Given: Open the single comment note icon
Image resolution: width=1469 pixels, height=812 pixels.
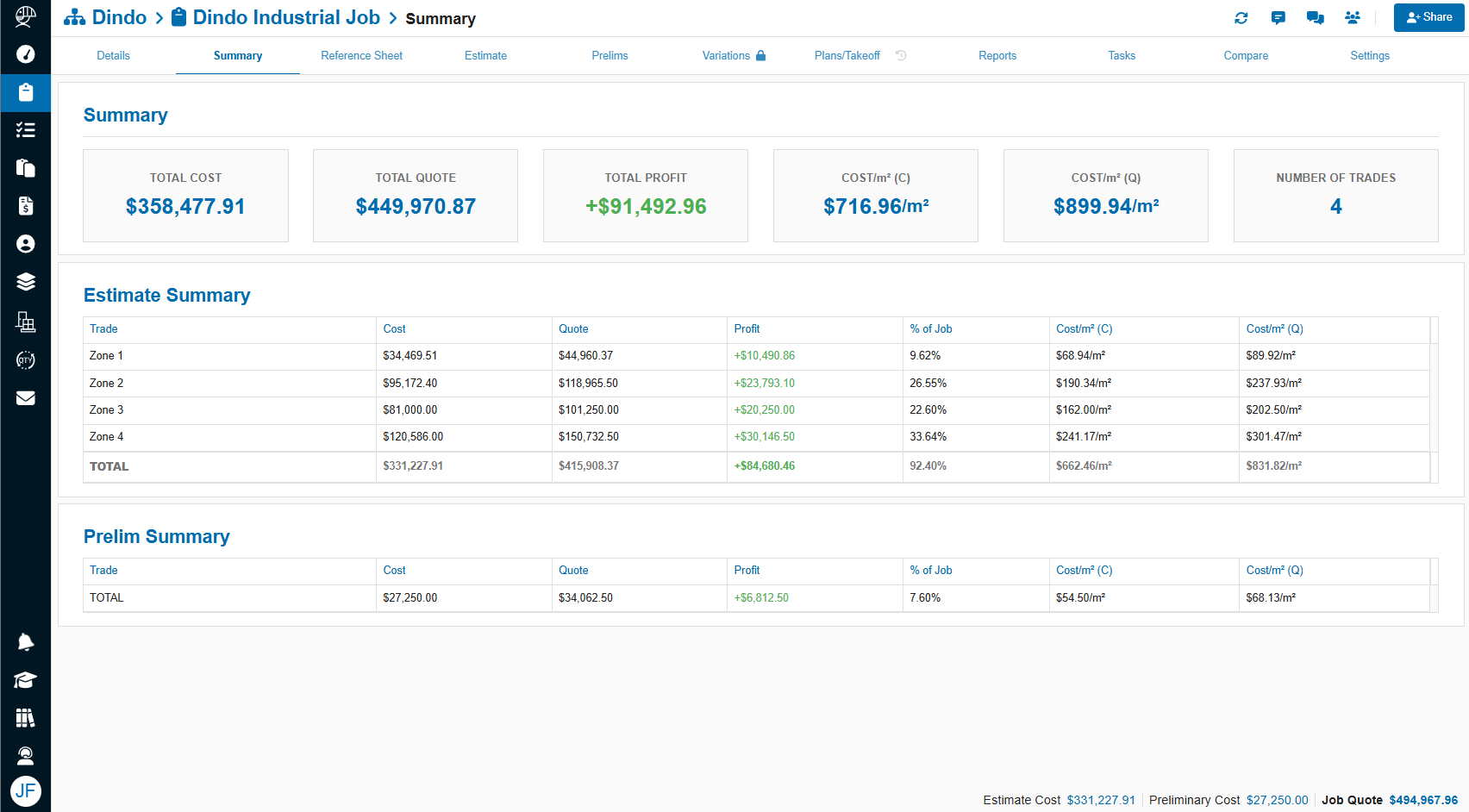Looking at the screenshot, I should pyautogui.click(x=1278, y=18).
